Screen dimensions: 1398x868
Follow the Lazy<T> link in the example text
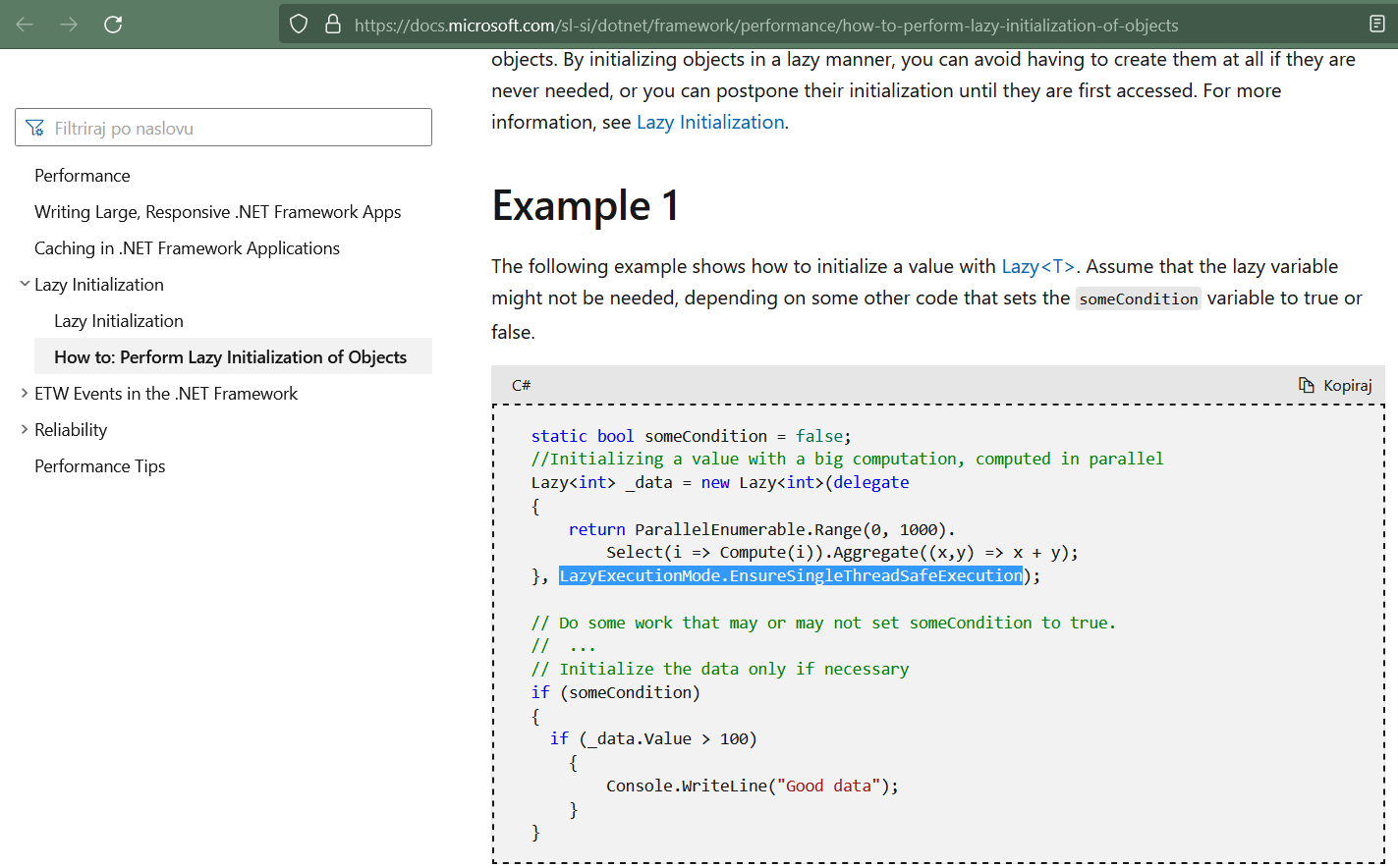(1036, 265)
